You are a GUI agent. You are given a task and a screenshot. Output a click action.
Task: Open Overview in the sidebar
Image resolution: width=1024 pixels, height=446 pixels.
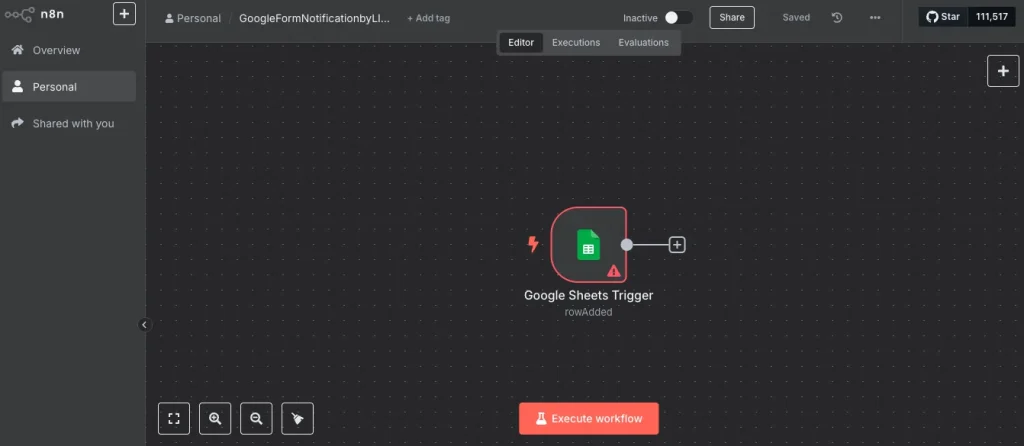coord(56,50)
